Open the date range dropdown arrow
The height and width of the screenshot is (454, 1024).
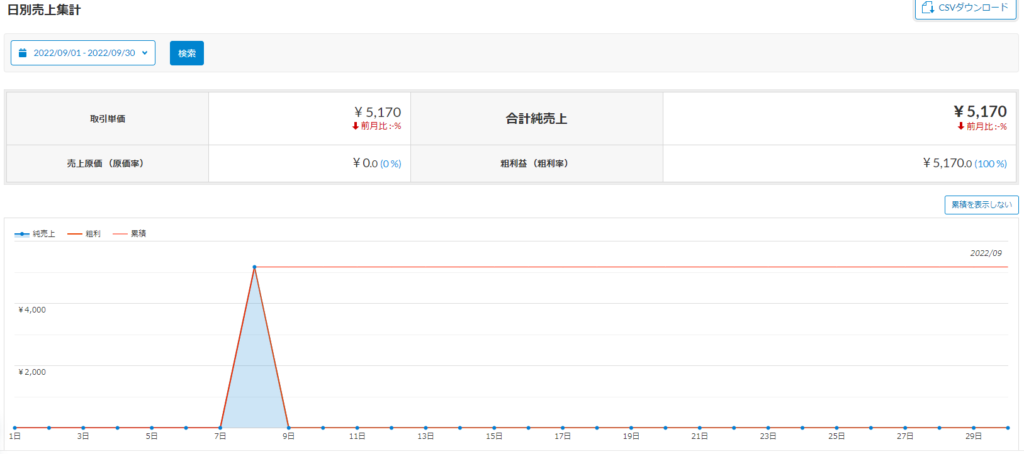click(x=145, y=52)
